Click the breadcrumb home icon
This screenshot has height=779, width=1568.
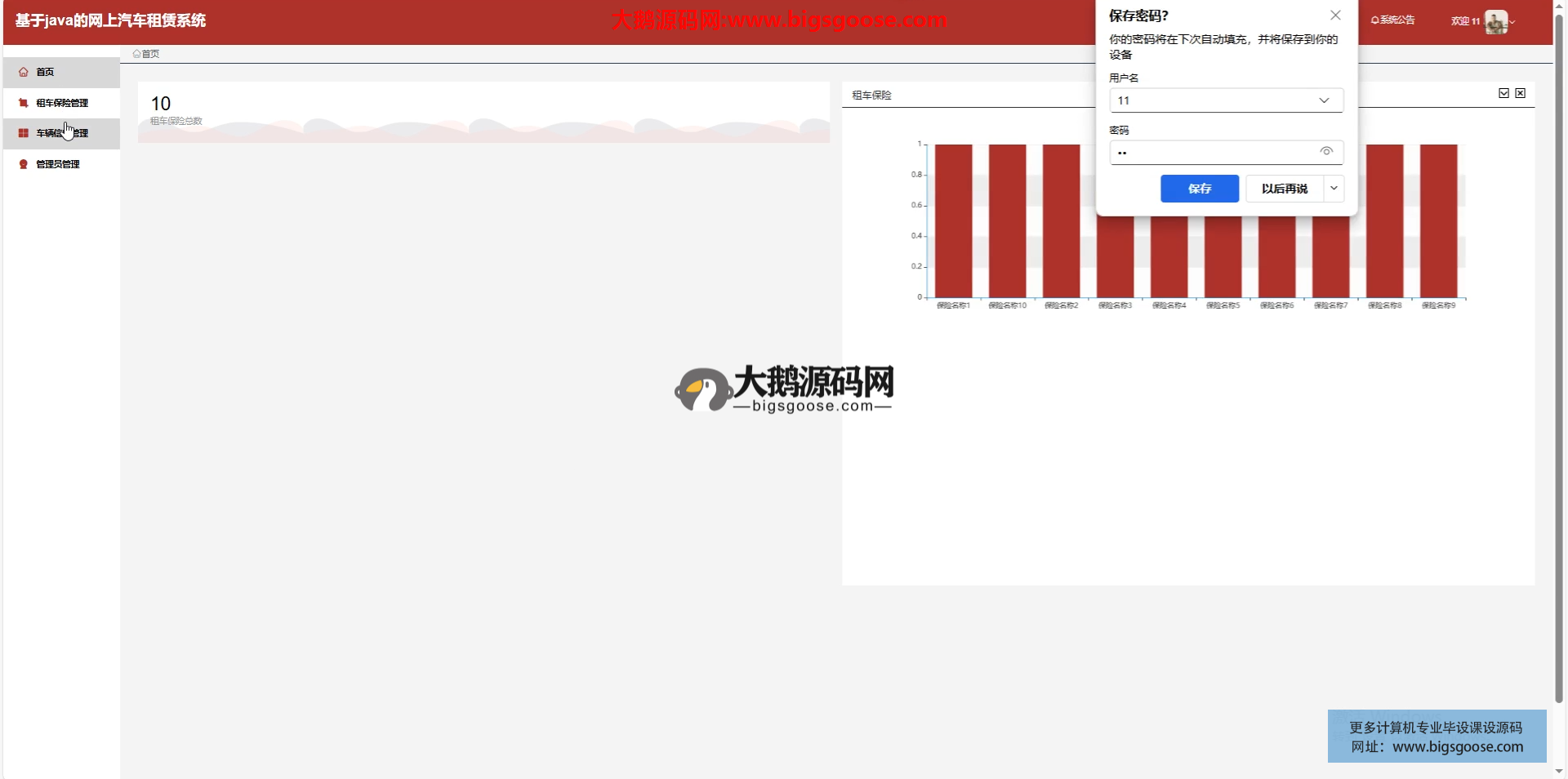click(136, 54)
